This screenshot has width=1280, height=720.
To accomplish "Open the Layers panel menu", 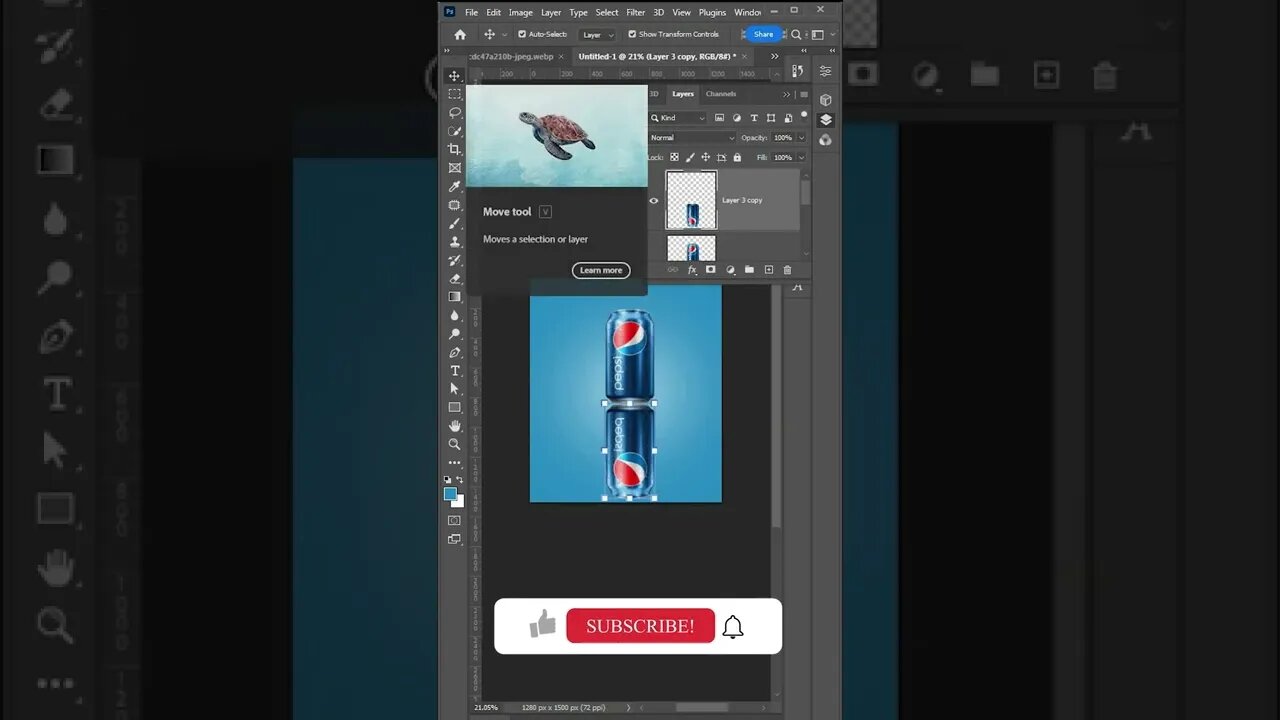I will pos(804,94).
